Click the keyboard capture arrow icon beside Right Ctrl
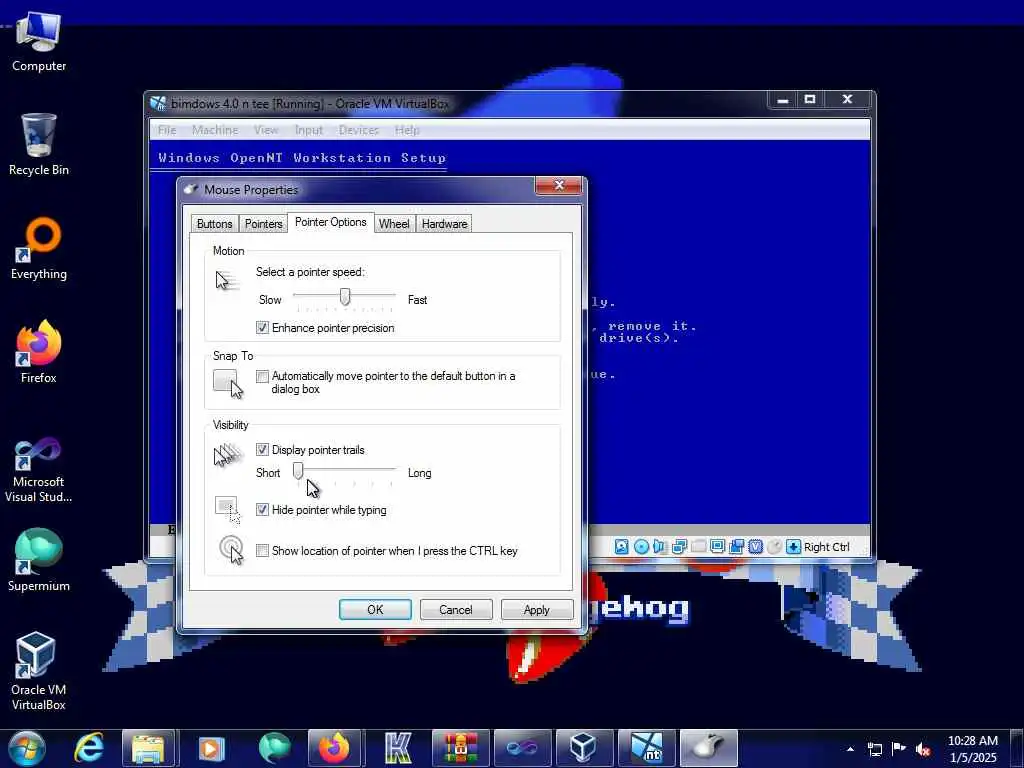Viewport: 1024px width, 768px height. click(793, 547)
